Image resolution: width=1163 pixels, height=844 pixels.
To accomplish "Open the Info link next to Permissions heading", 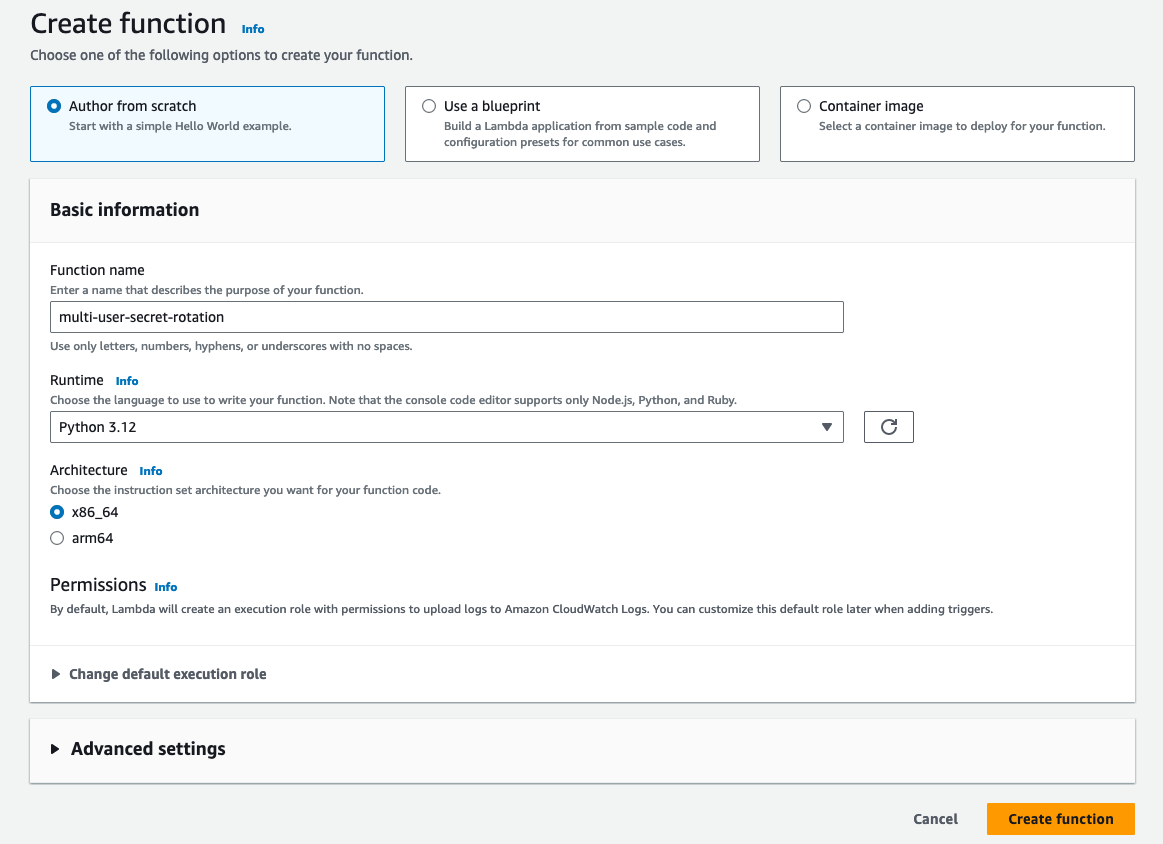I will [165, 587].
